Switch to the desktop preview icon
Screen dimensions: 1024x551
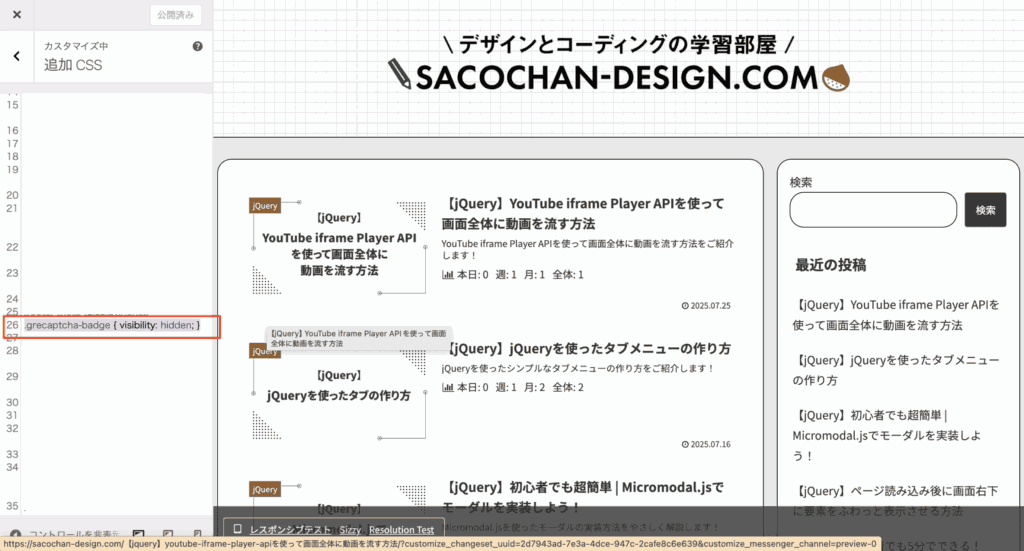tap(138, 534)
